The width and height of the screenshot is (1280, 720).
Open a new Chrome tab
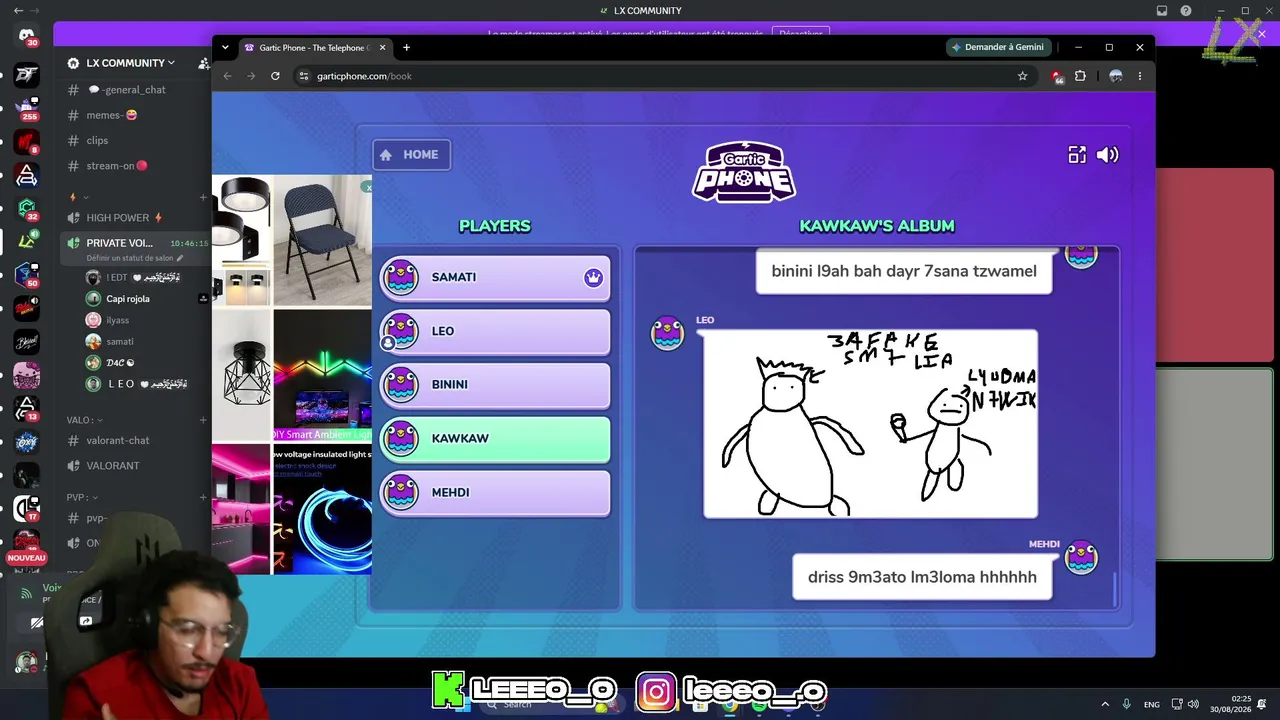406,48
